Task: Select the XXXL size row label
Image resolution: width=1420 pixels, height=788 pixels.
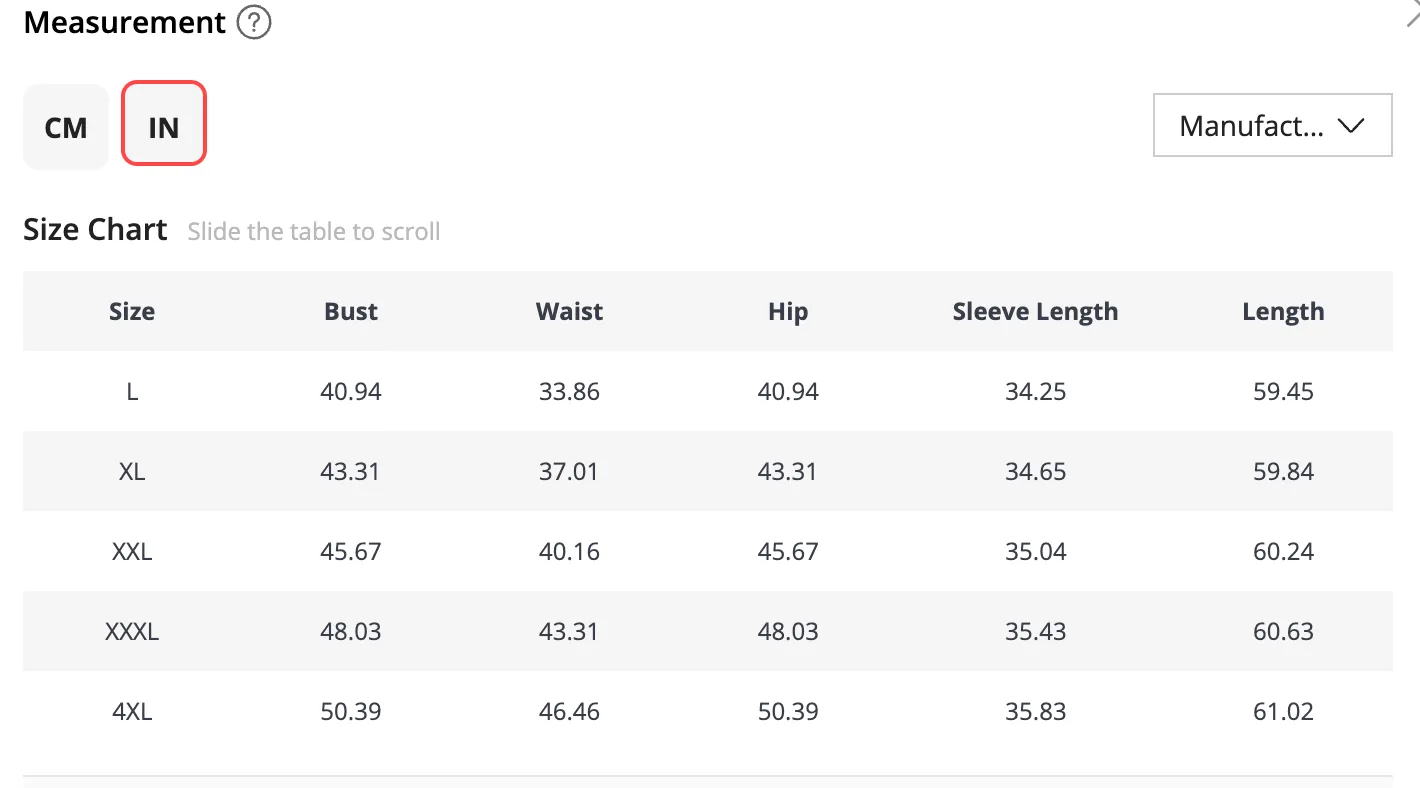Action: tap(132, 631)
